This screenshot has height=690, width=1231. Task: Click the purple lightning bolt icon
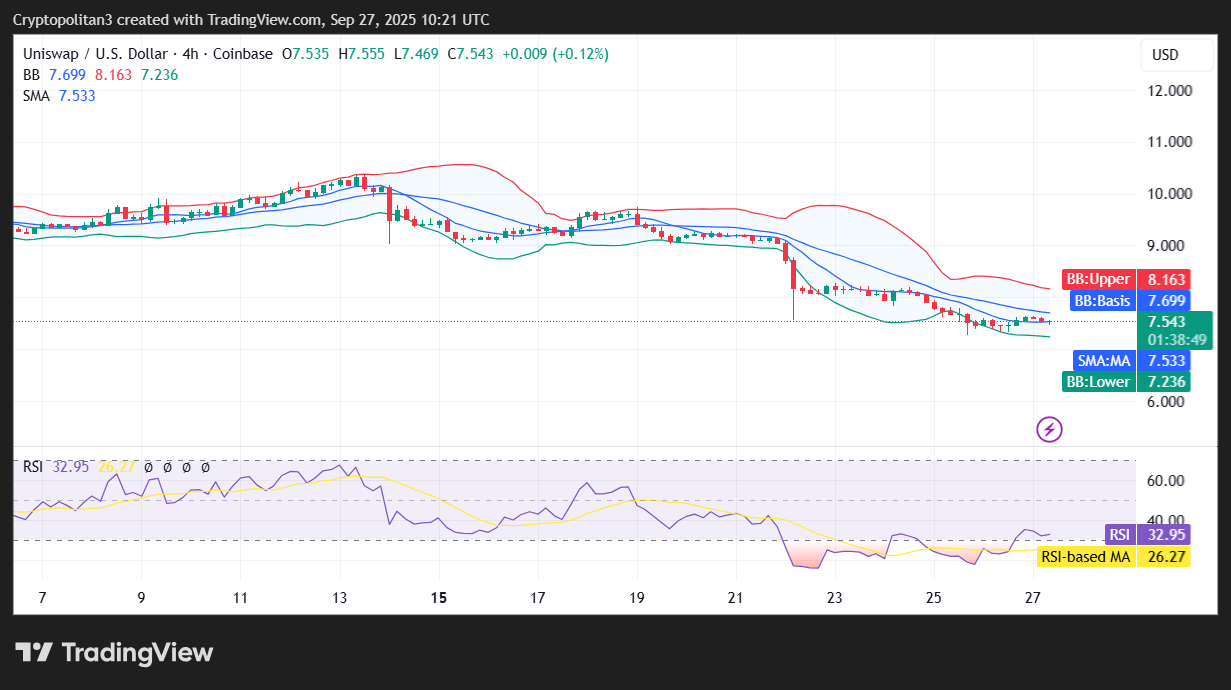coord(1049,430)
